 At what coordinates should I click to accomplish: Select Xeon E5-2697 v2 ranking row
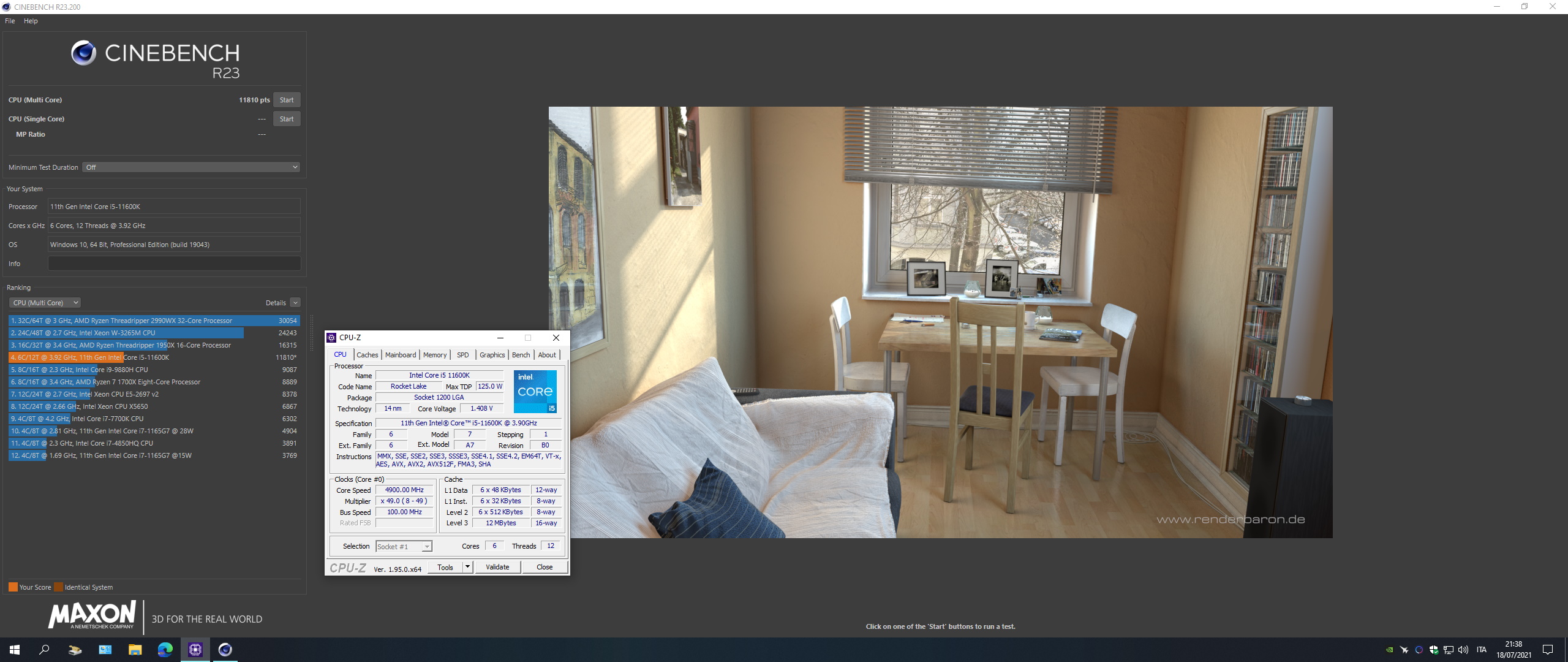[x=154, y=394]
